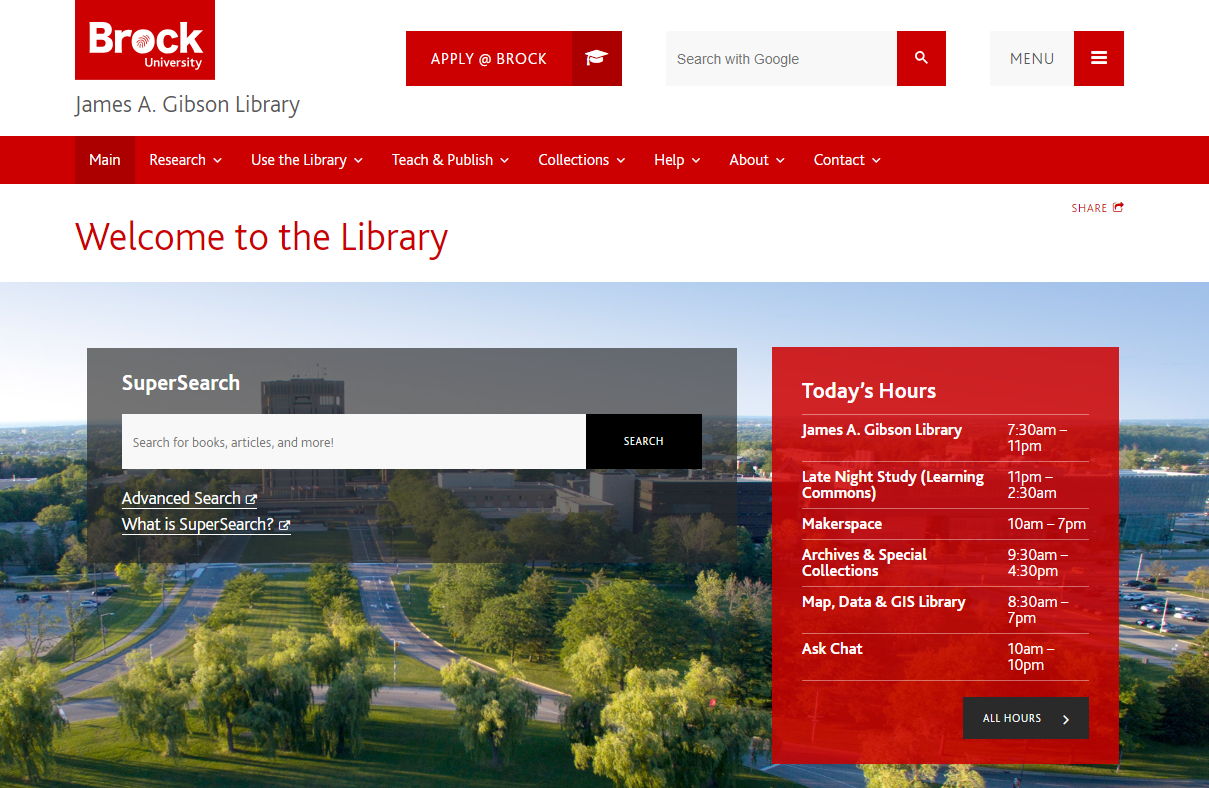This screenshot has width=1209, height=788.
Task: Click the SHARE link
Action: coord(1097,208)
